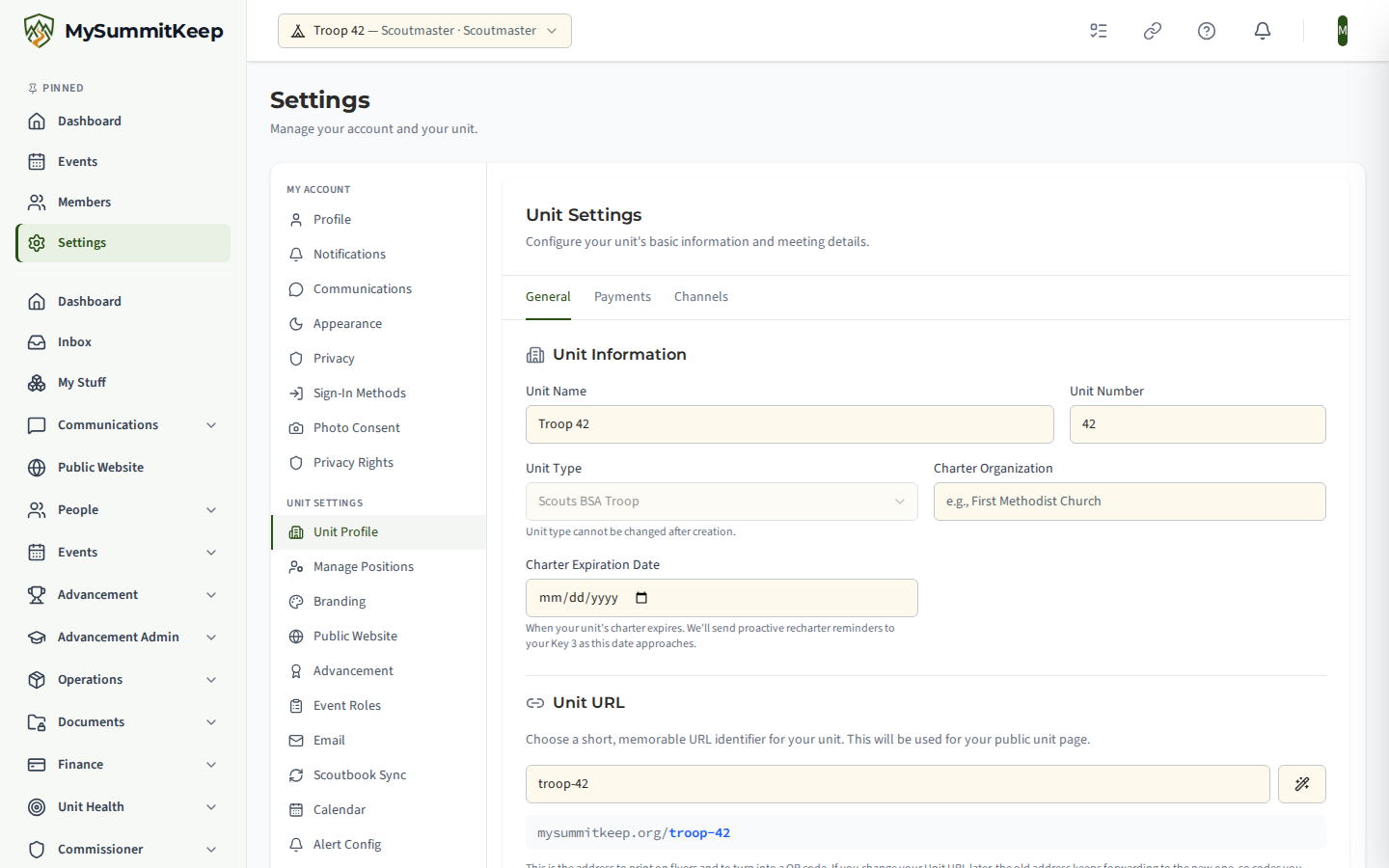Open the help question mark icon
The height and width of the screenshot is (868, 1389).
1207,31
